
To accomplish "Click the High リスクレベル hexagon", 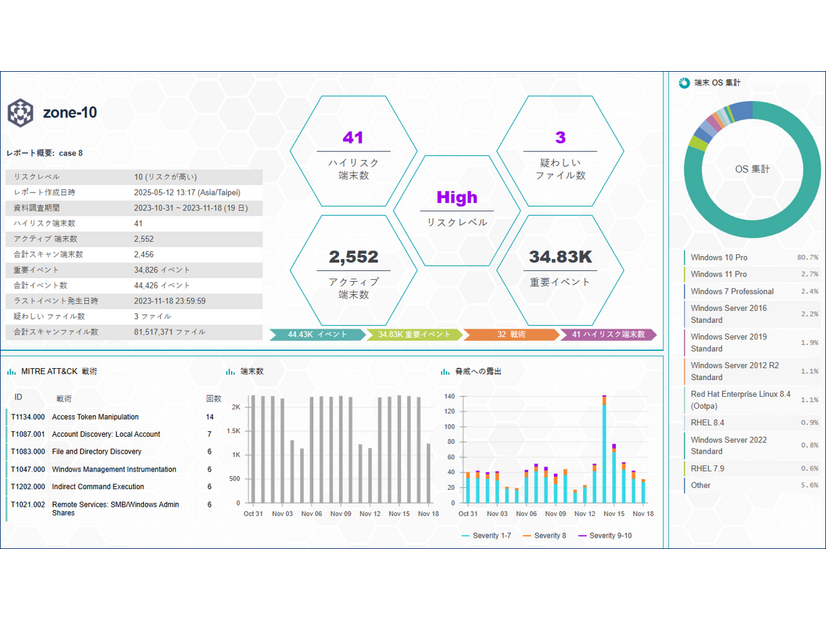I will click(x=457, y=208).
